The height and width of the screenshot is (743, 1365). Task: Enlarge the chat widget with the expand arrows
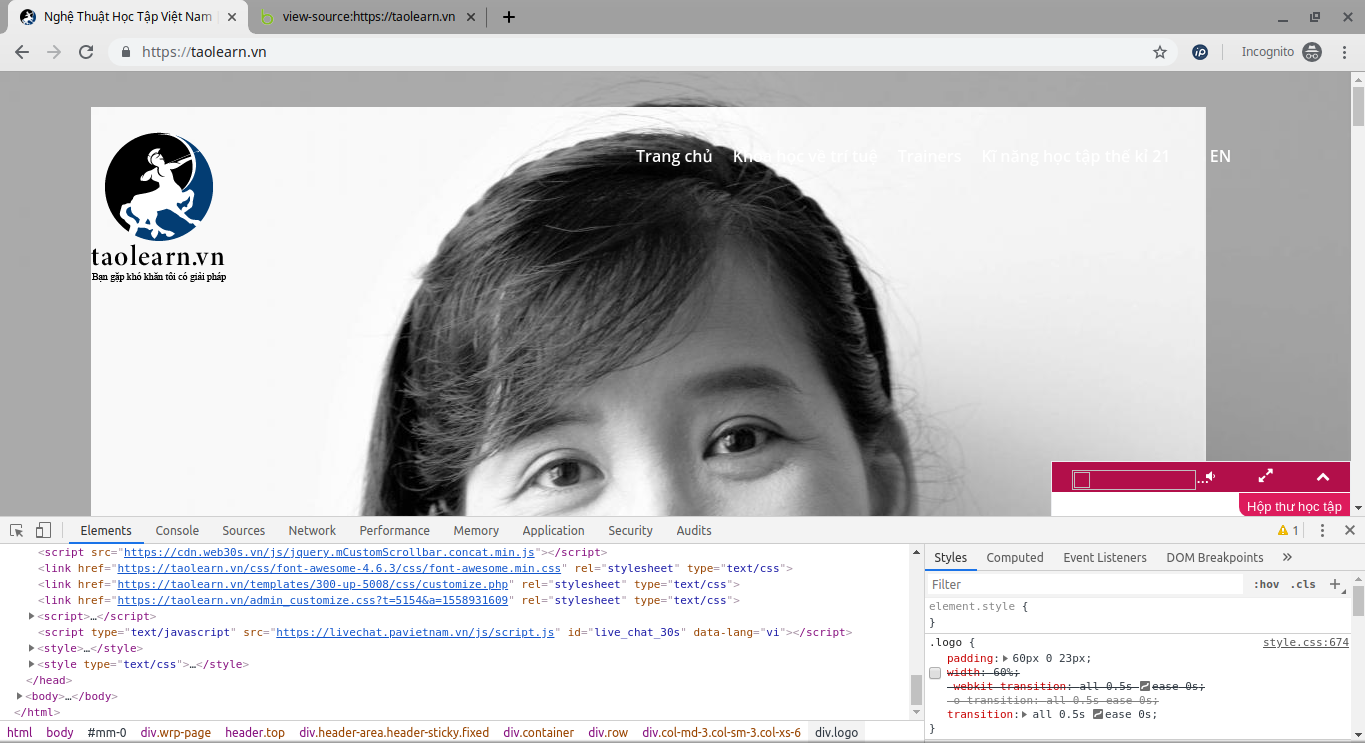coord(1265,476)
